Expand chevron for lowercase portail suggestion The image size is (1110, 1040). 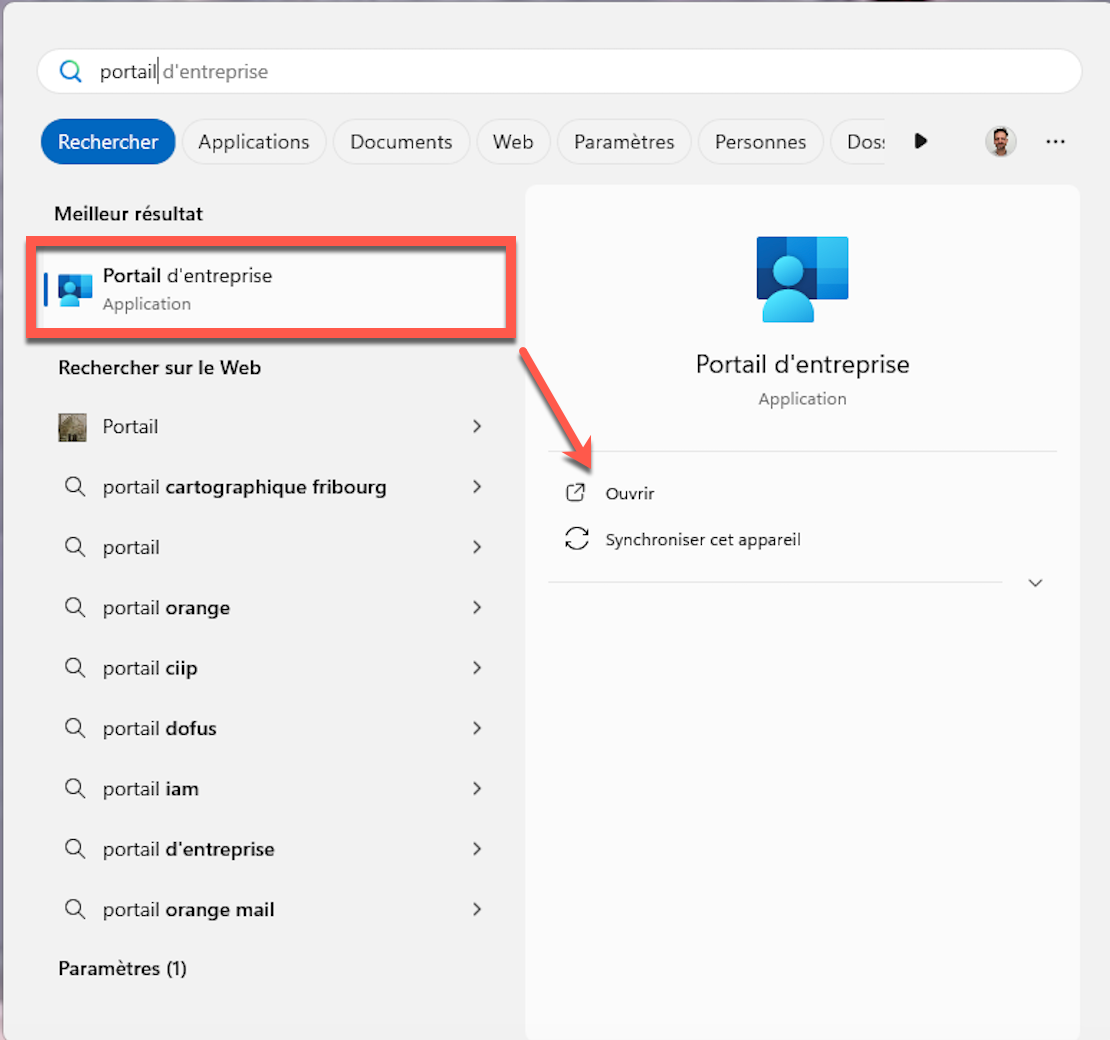point(477,547)
